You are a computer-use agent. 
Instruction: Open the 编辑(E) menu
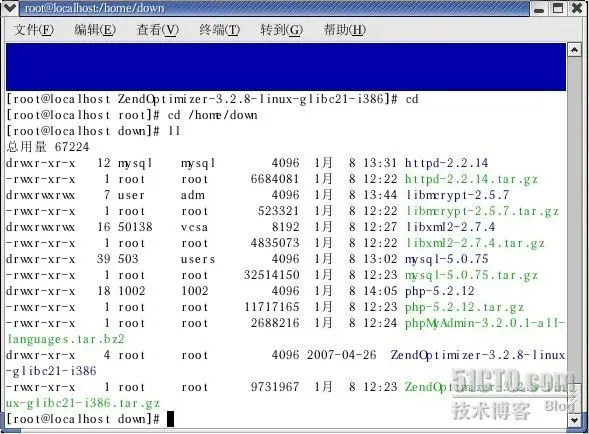point(95,30)
